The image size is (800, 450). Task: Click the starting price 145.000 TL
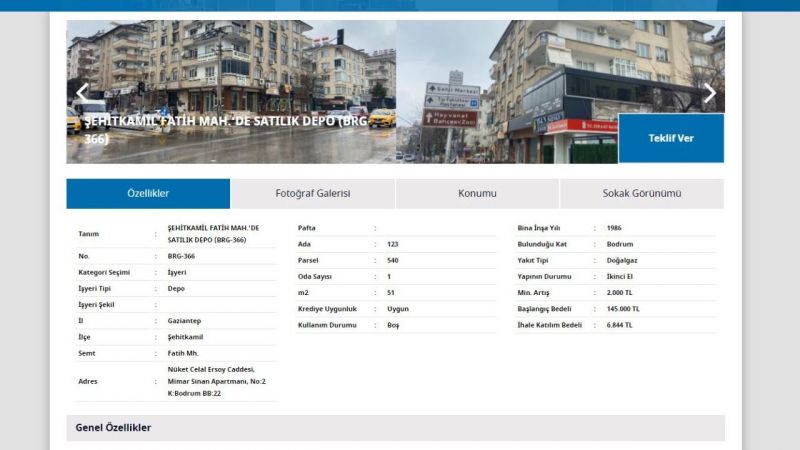(623, 309)
